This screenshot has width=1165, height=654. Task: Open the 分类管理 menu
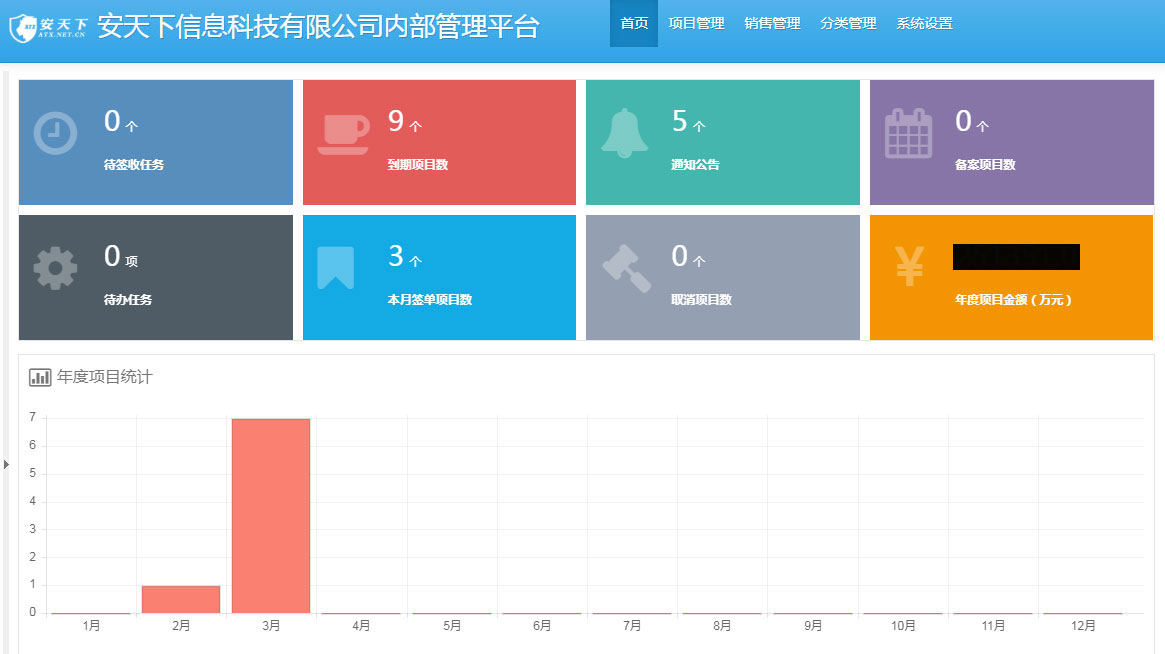point(848,23)
